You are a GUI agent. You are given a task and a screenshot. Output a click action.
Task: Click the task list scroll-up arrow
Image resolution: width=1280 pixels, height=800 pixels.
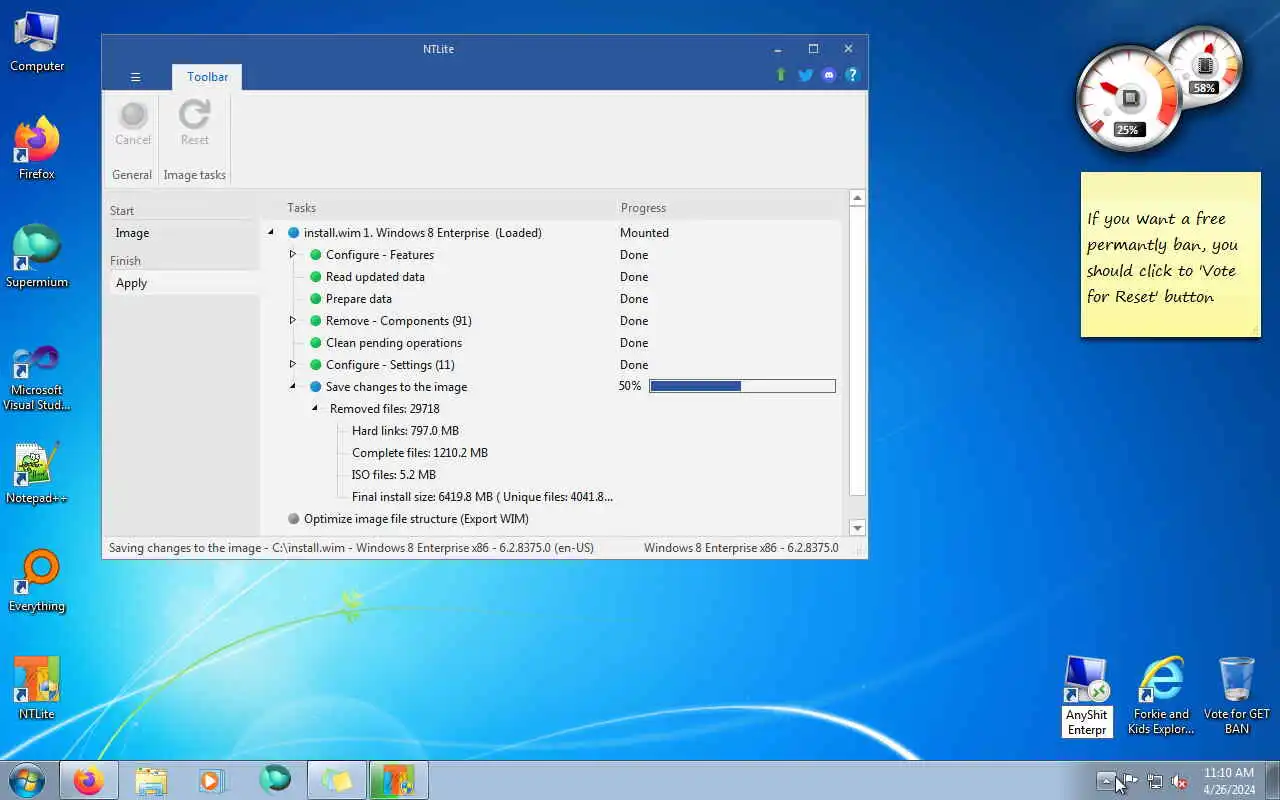857,198
